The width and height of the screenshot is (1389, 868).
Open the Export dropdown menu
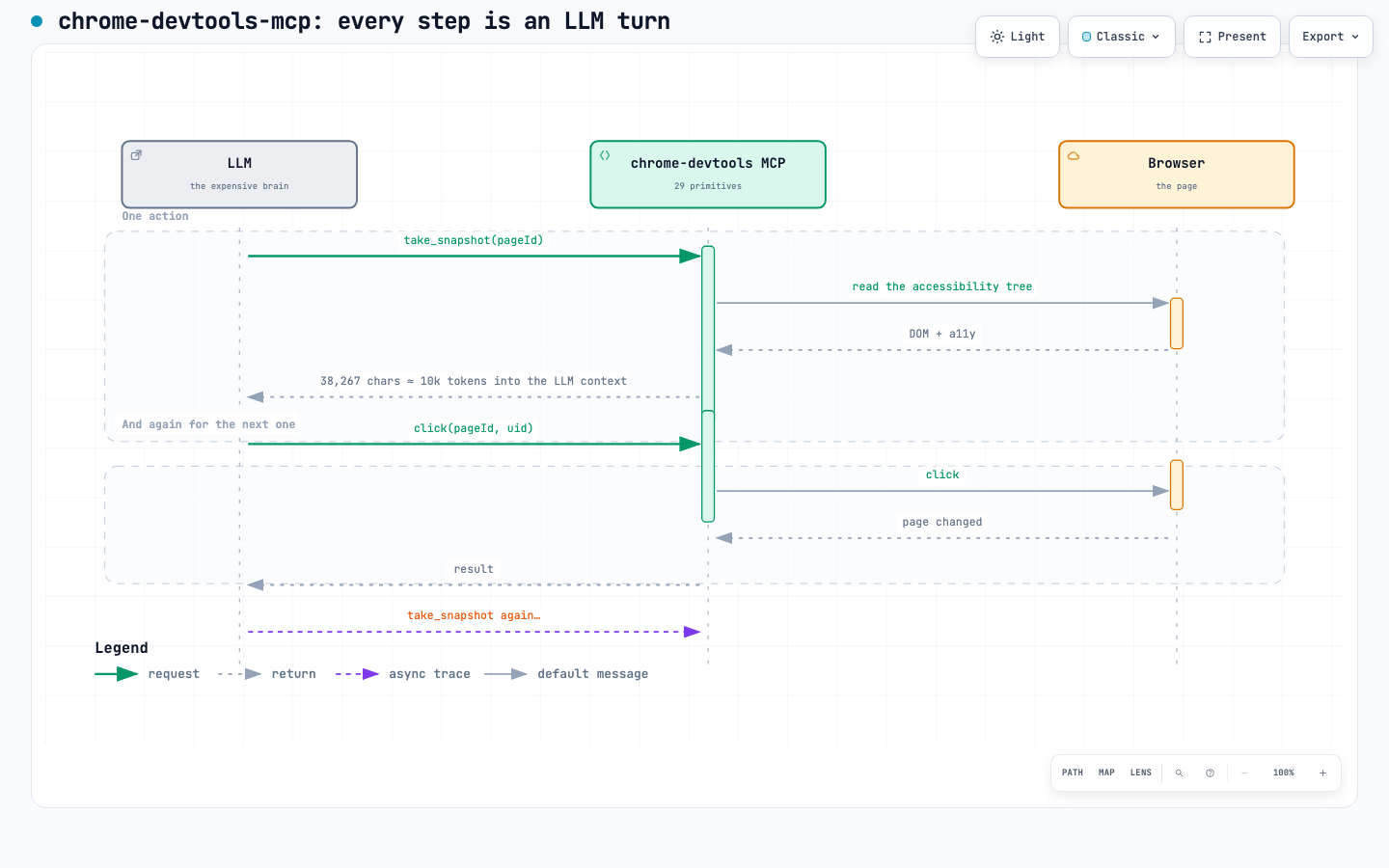click(x=1330, y=37)
